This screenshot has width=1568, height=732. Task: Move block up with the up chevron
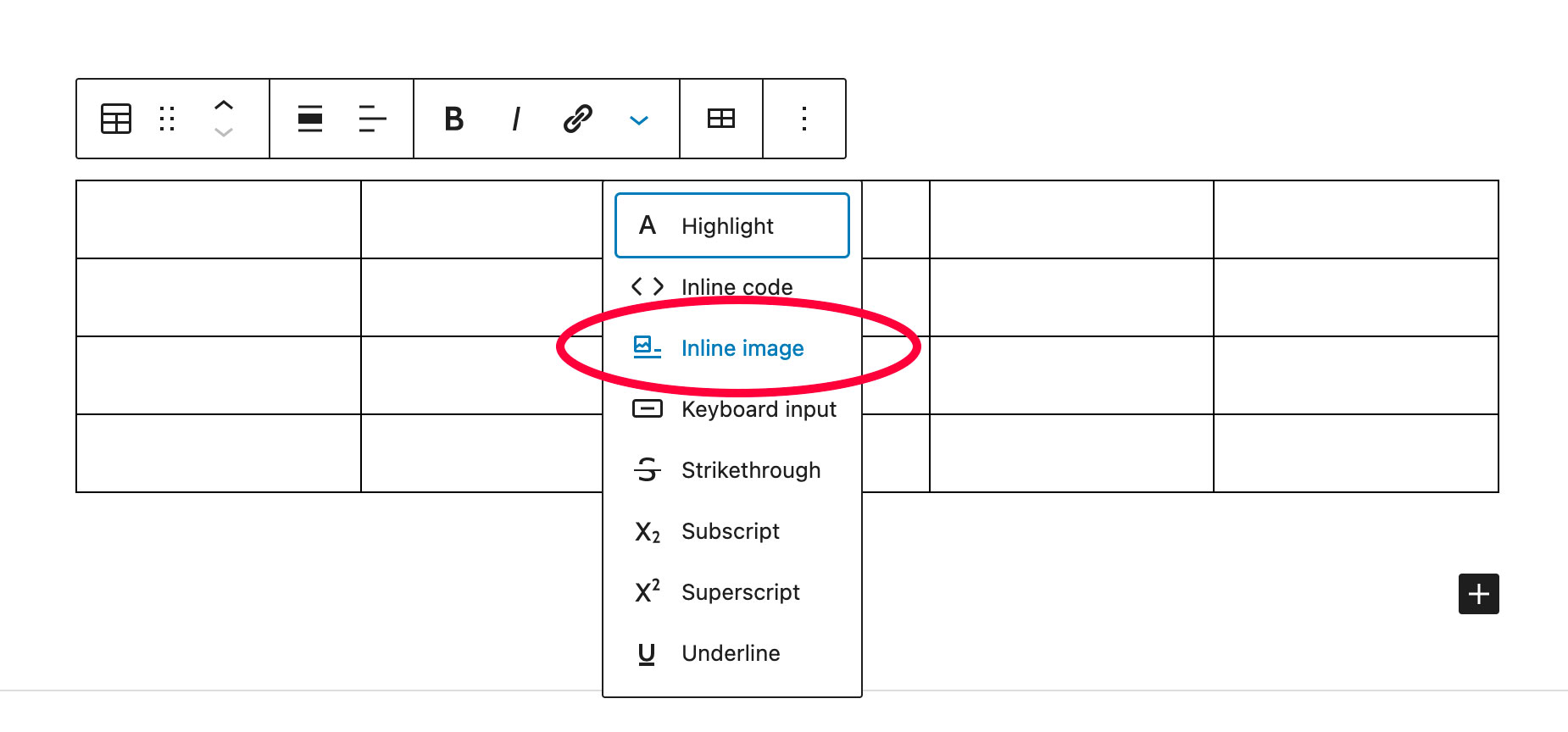pyautogui.click(x=224, y=106)
